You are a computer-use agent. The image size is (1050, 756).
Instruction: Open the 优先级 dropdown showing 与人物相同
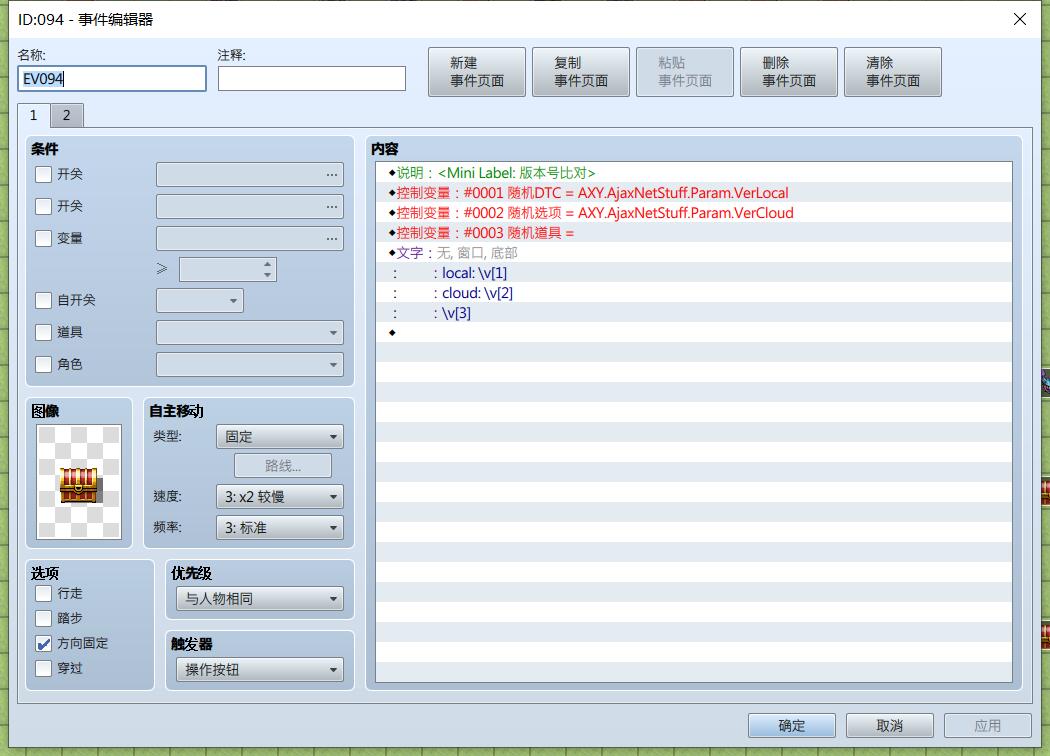(260, 599)
